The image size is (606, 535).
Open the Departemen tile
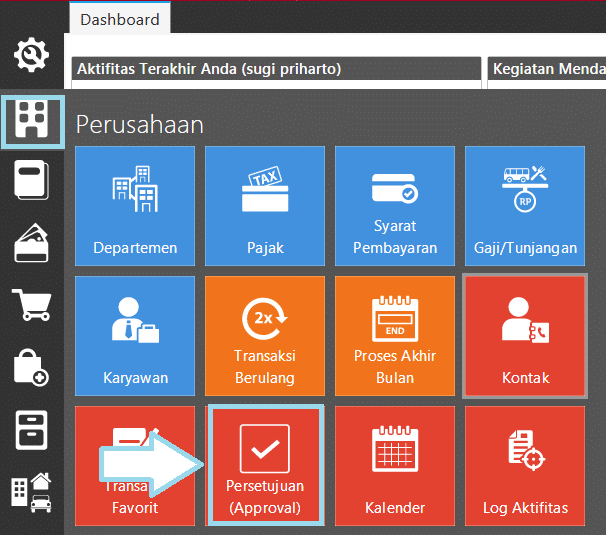pyautogui.click(x=135, y=206)
